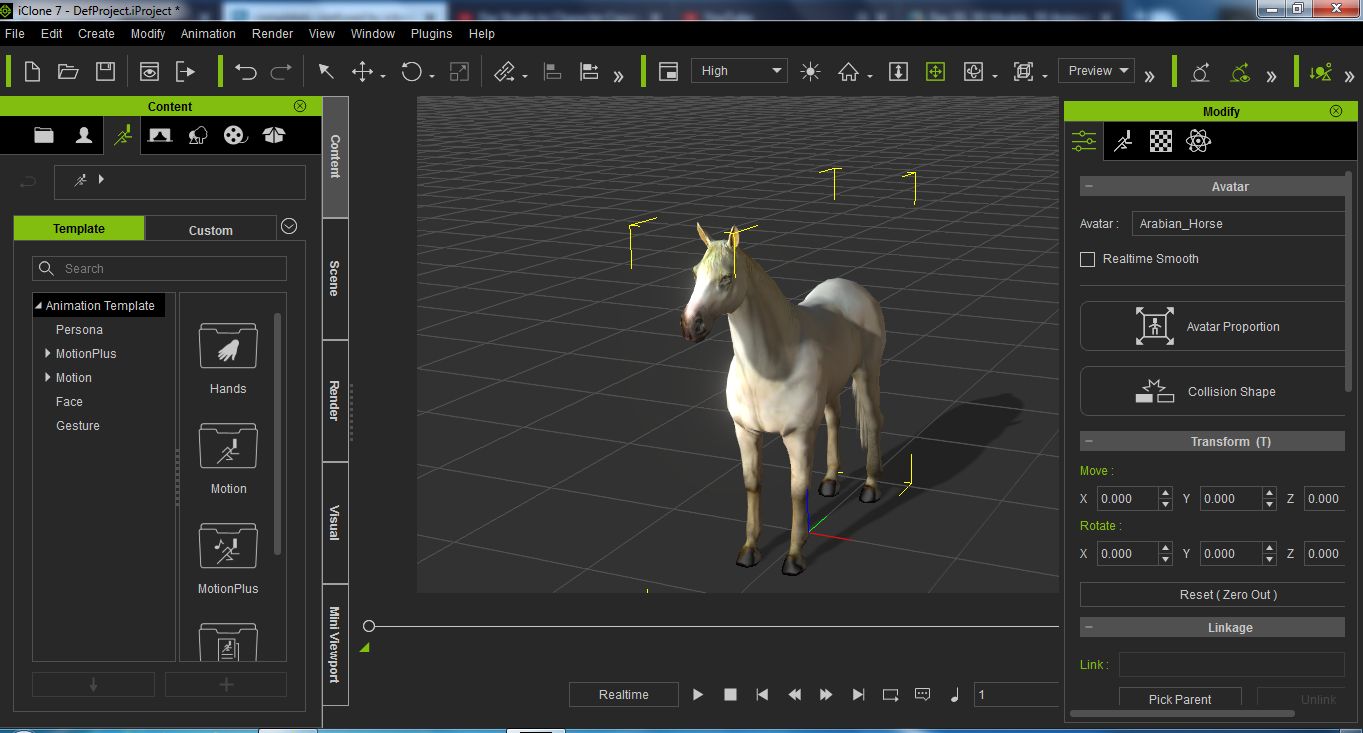
Task: Click the sun light toolbar icon
Action: click(810, 71)
